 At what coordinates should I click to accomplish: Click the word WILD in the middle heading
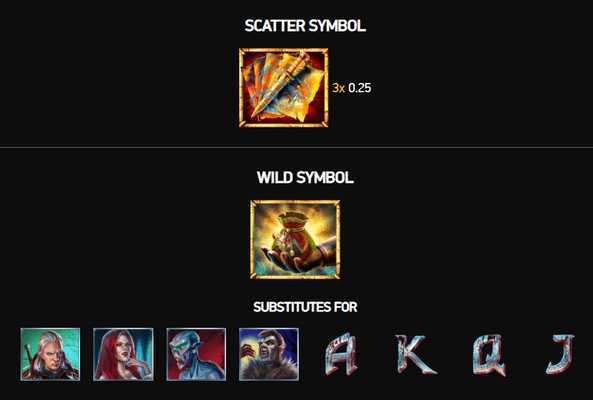(274, 177)
